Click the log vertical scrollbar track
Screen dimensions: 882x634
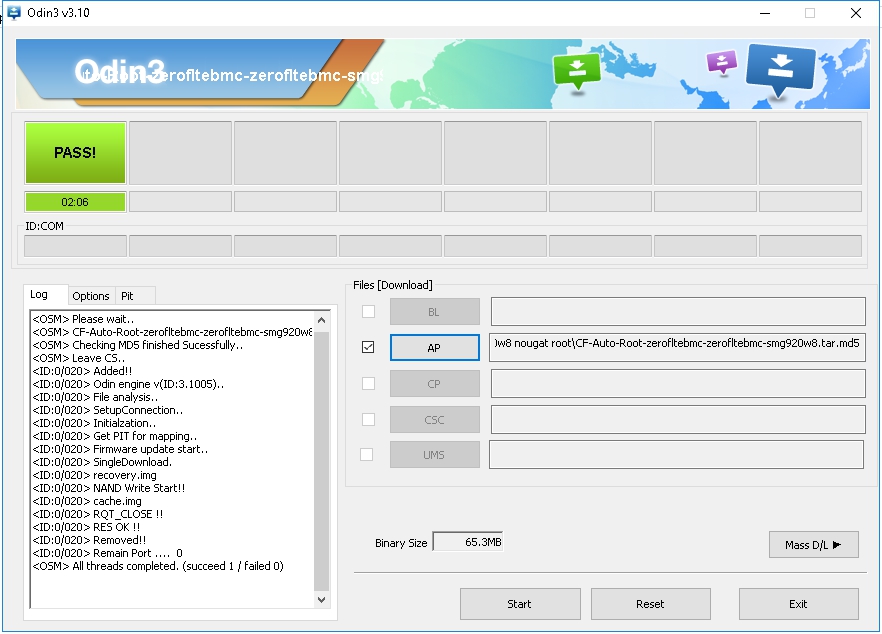point(322,460)
